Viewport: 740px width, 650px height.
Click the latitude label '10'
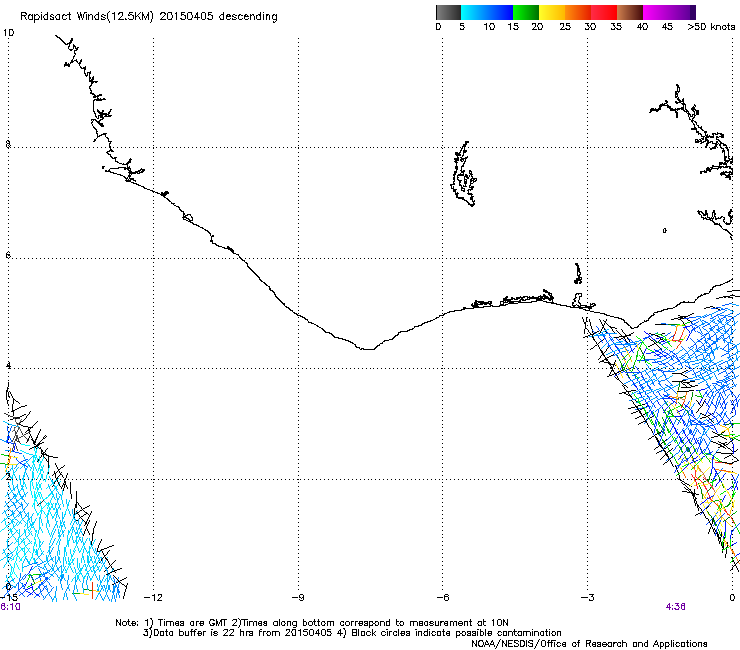(x=8, y=33)
